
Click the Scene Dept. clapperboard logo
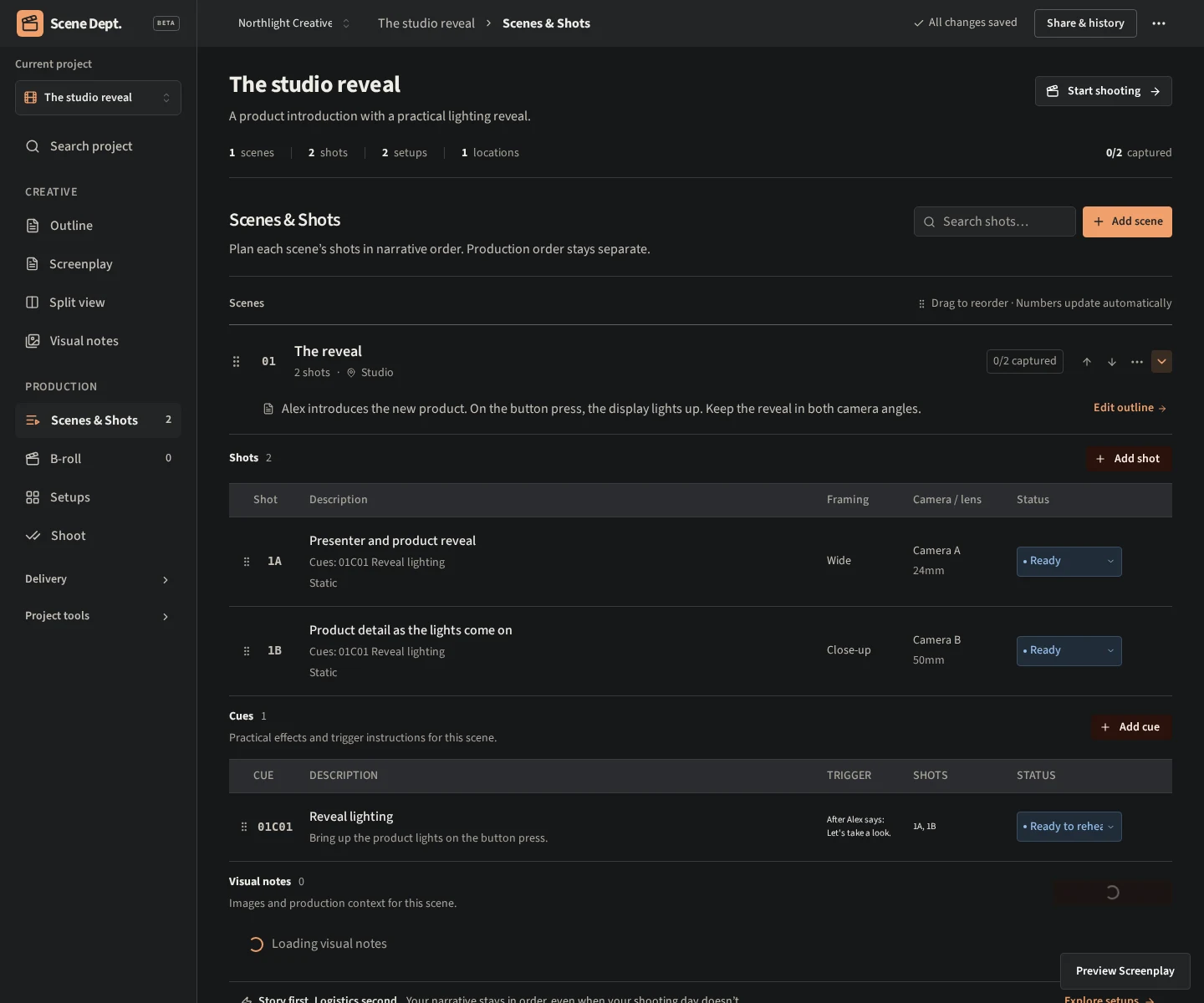(30, 23)
